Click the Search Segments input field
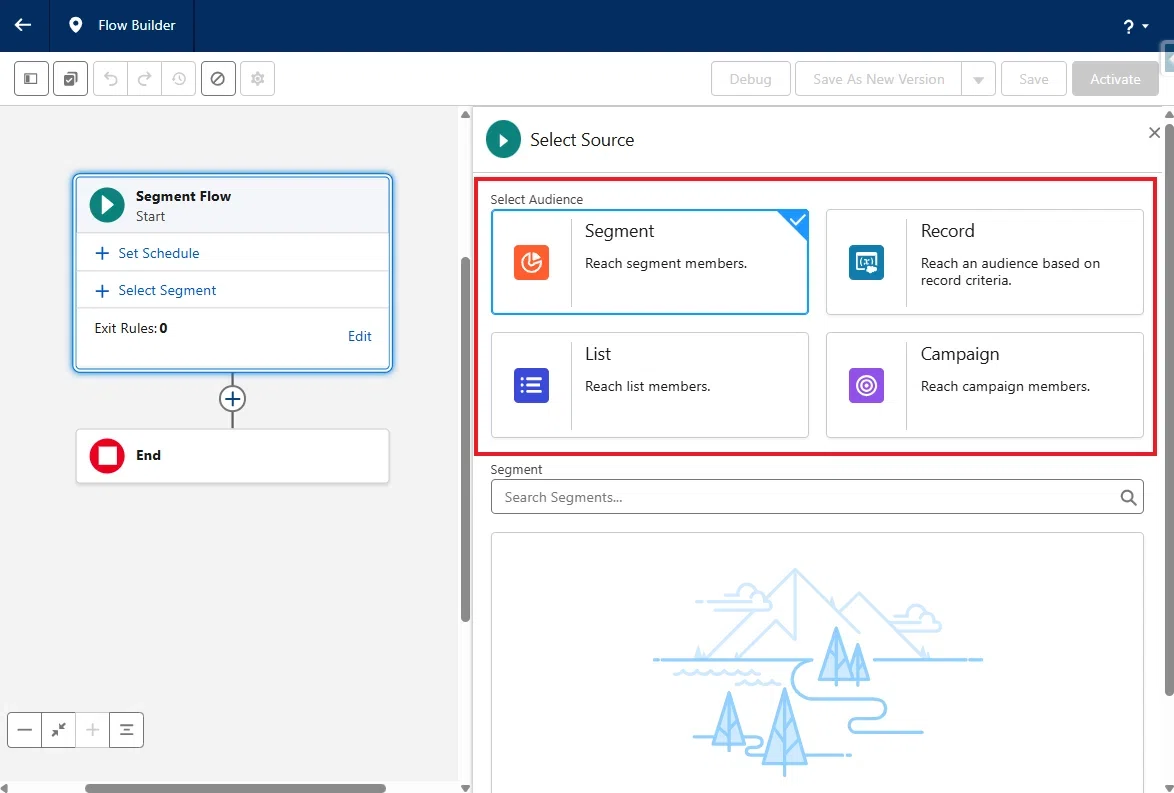The height and width of the screenshot is (793, 1174). point(817,497)
